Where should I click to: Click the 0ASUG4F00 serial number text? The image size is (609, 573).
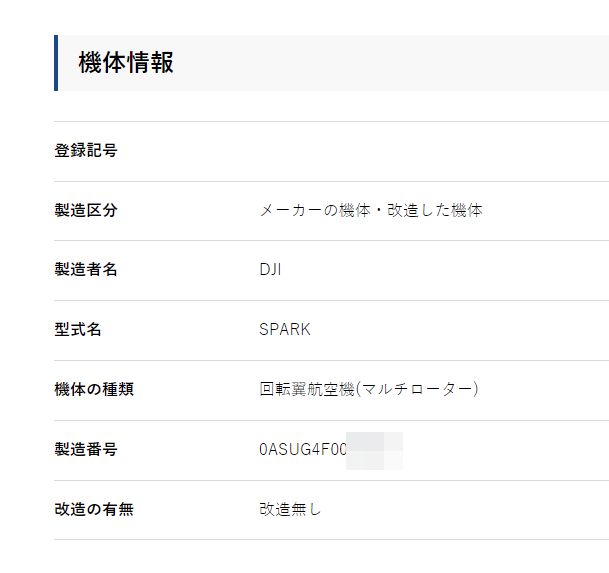(302, 450)
